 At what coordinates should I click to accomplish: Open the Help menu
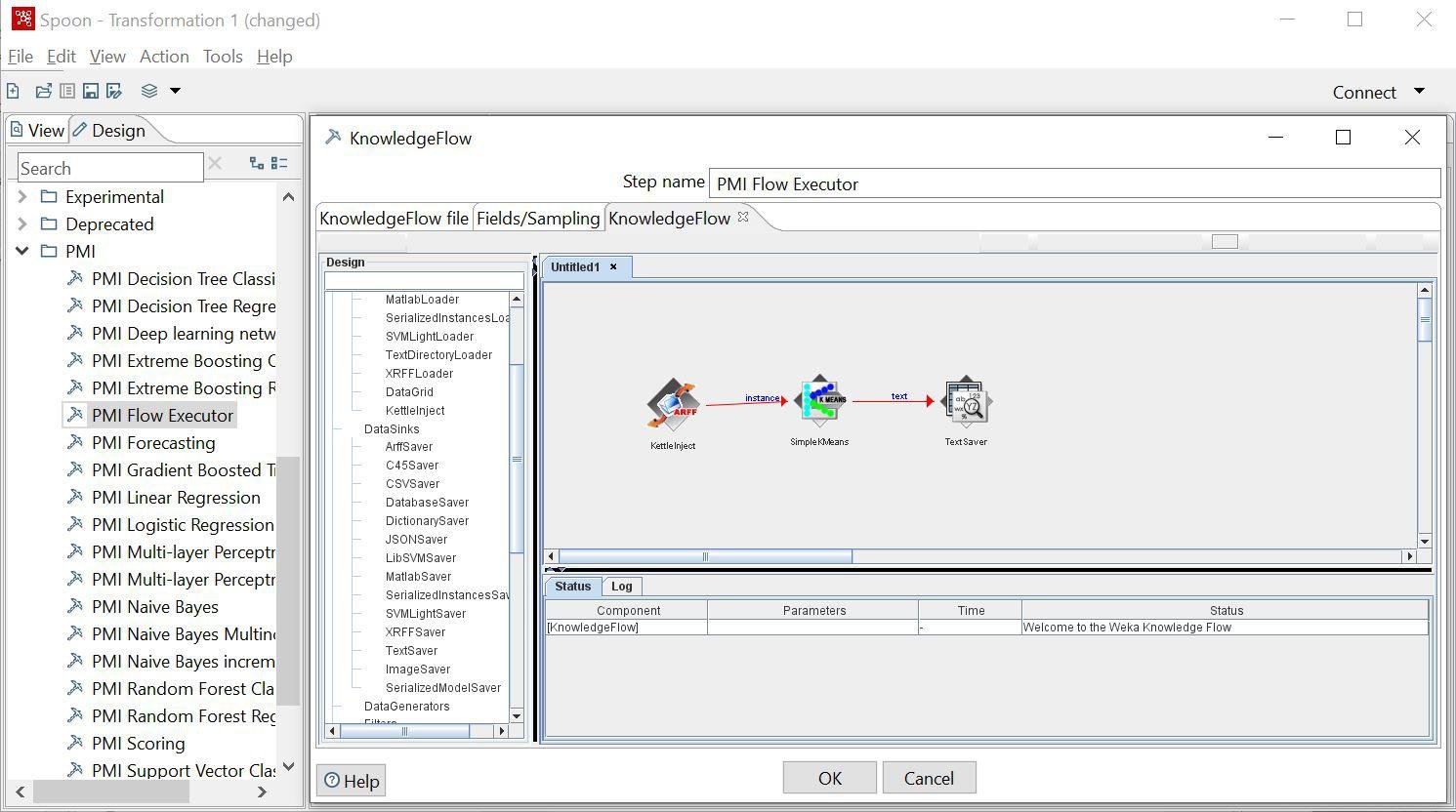274,57
